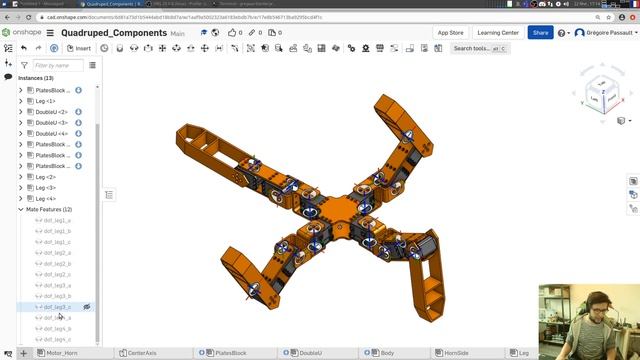Click the linked document icon beside DoubleU <4>
Screen dimensions: 640x360
[x=78, y=133]
